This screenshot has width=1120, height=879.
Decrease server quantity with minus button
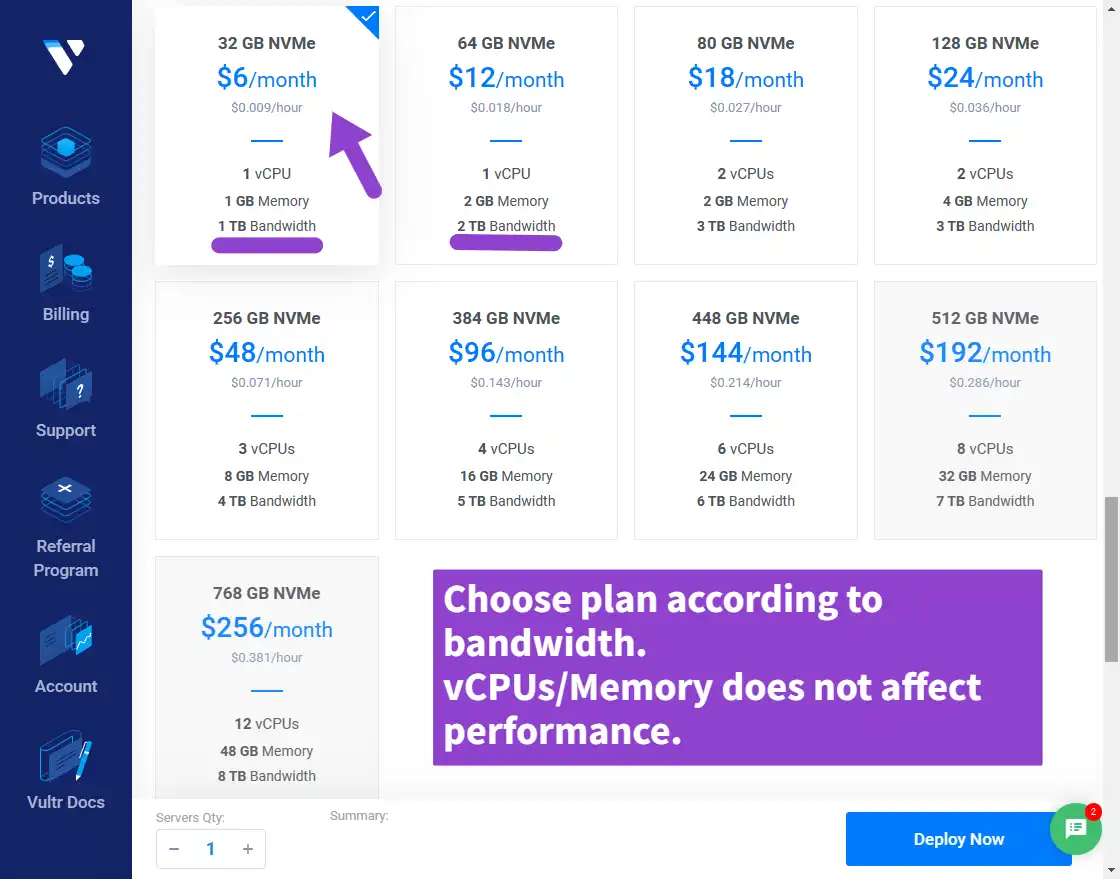click(x=174, y=849)
